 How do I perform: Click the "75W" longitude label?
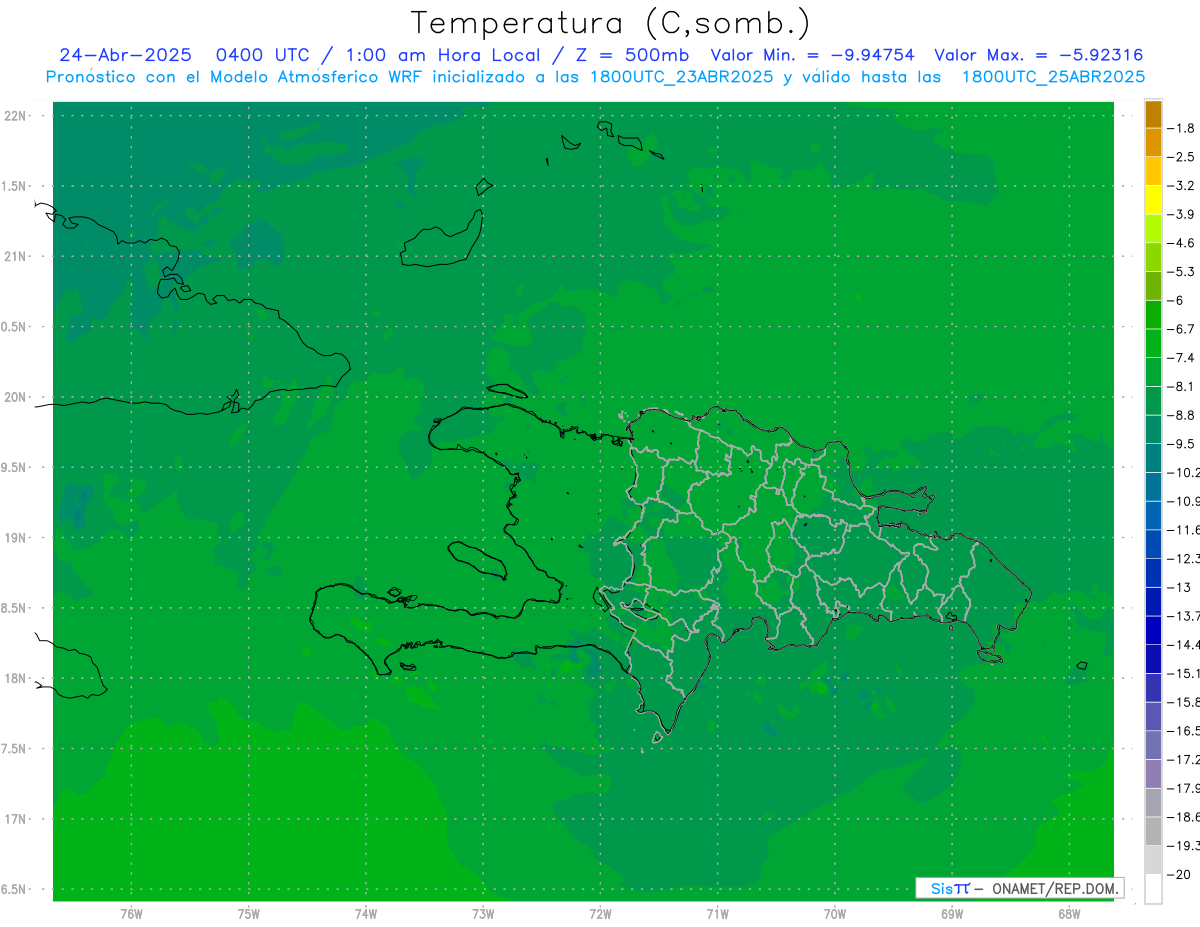coord(248,914)
